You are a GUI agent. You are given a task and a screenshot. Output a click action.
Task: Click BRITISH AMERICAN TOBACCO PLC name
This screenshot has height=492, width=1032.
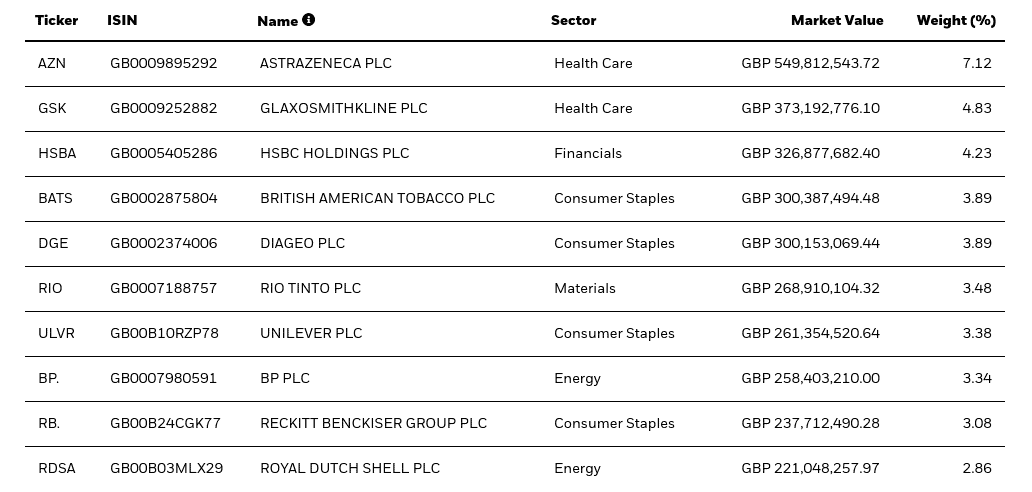click(x=377, y=198)
